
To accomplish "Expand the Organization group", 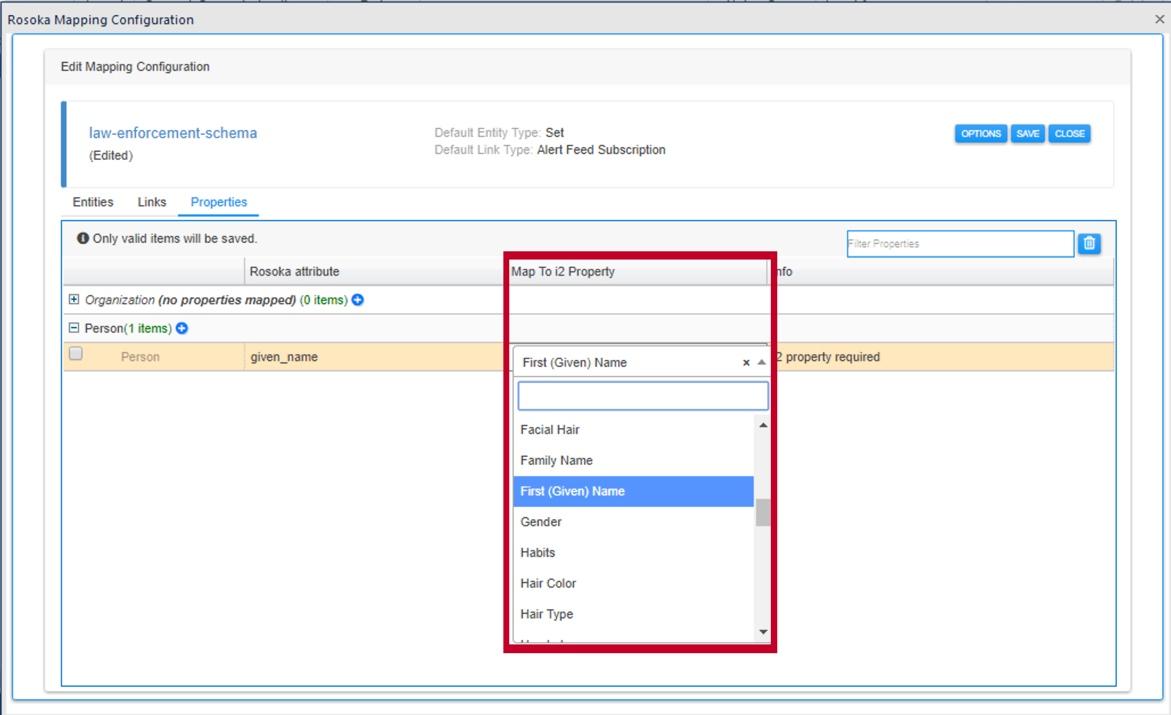I will (x=73, y=300).
